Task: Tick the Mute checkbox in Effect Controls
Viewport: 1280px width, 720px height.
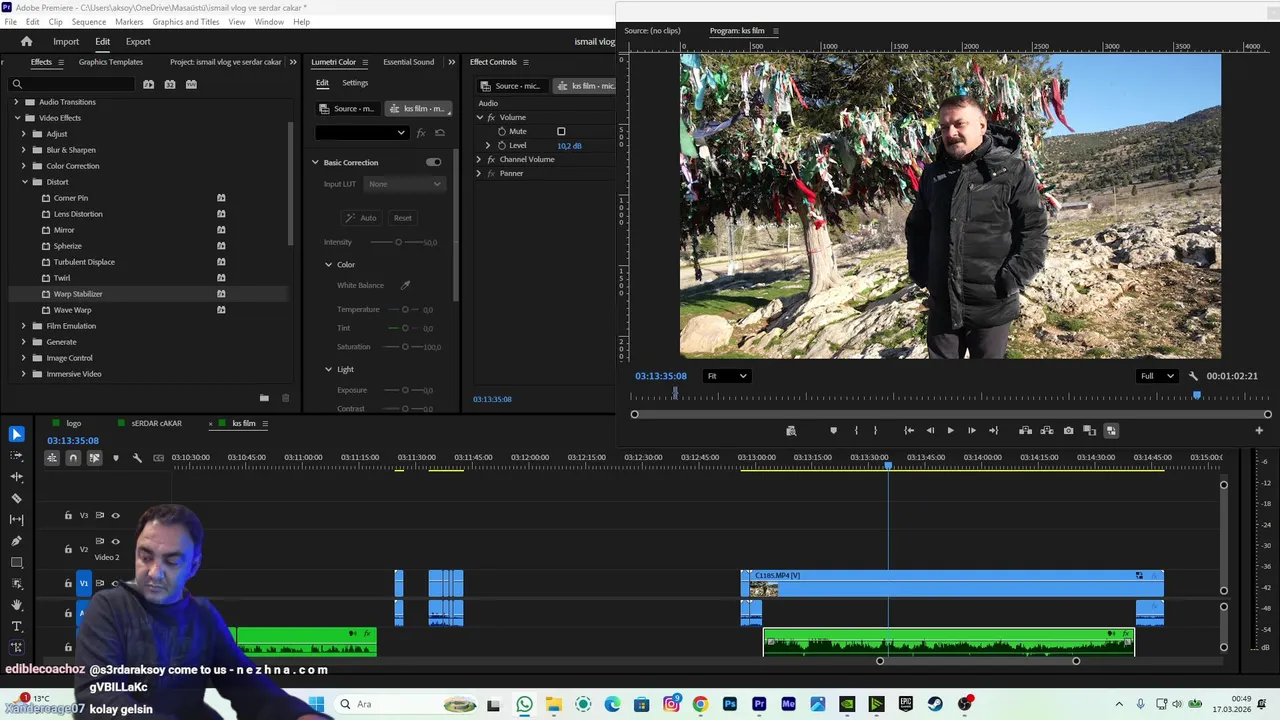Action: 561,131
